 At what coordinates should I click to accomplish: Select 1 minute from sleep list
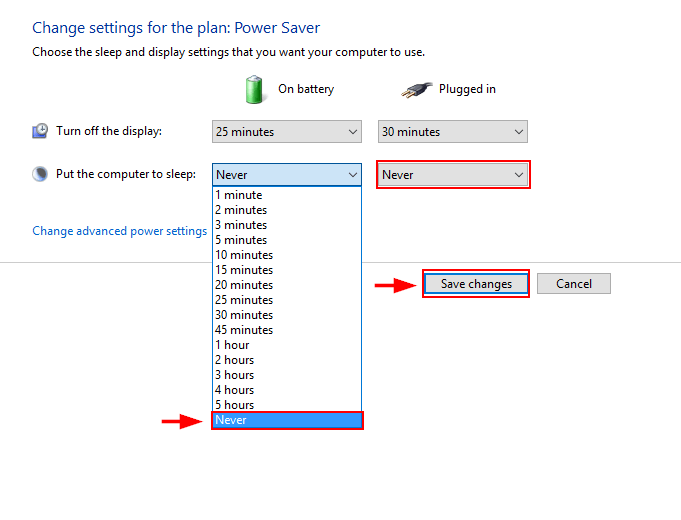tap(287, 195)
